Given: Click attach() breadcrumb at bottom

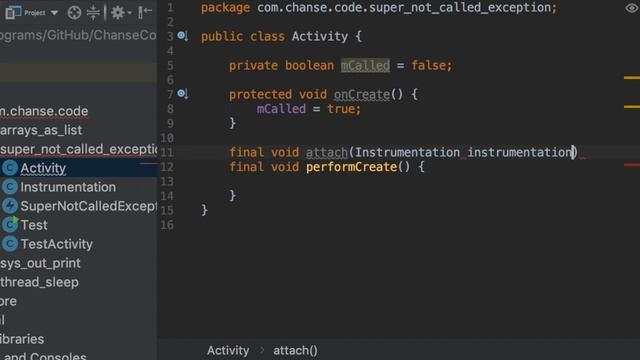Looking at the screenshot, I should point(295,351).
